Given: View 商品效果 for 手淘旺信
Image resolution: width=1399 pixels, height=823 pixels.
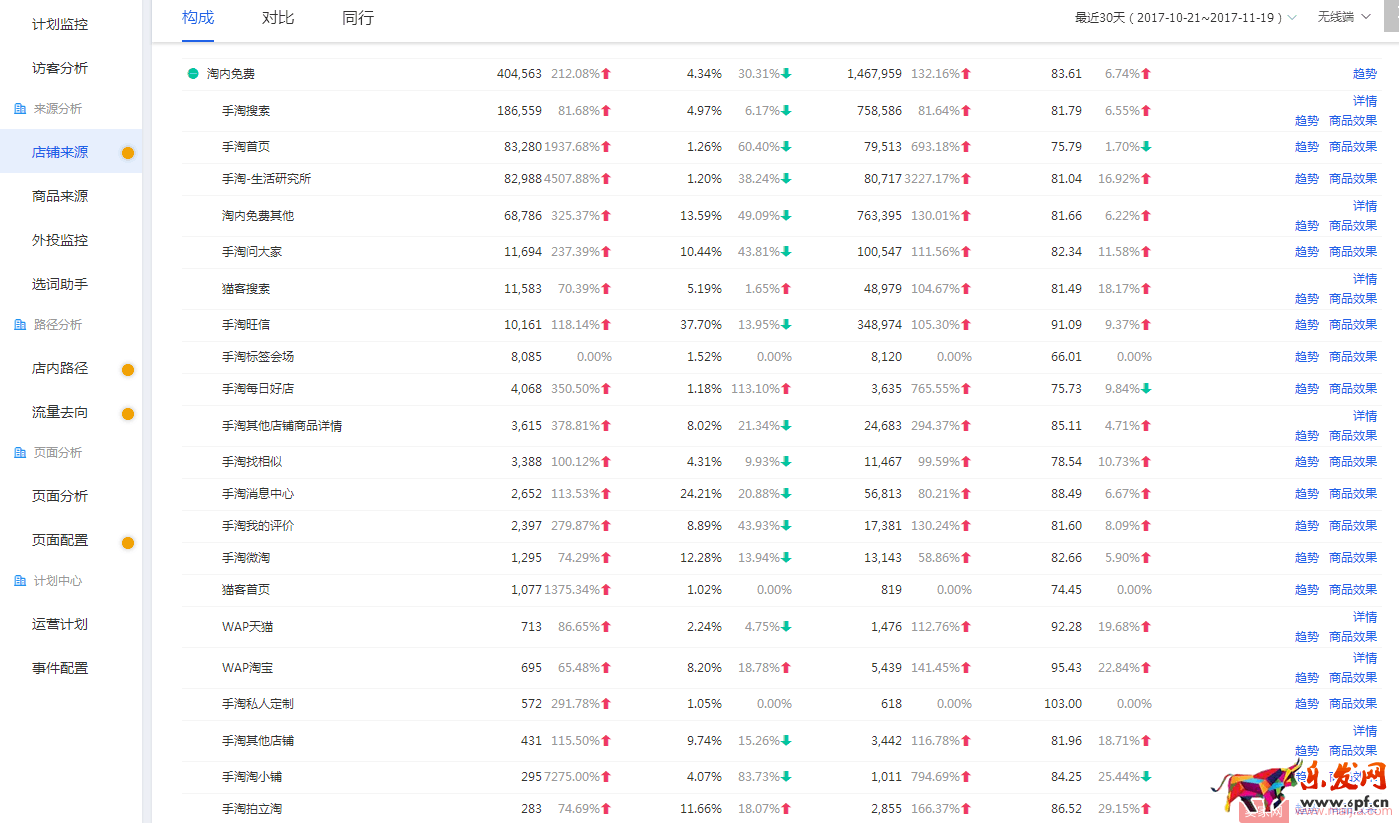Looking at the screenshot, I should tap(1353, 325).
